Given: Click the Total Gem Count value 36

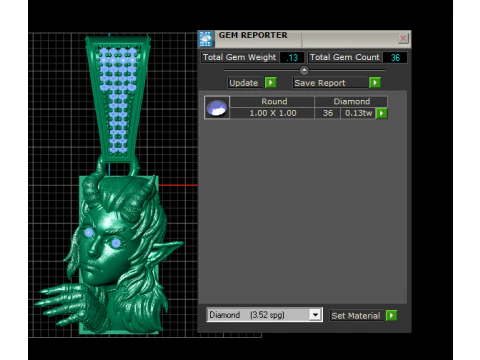Looking at the screenshot, I should click(395, 57).
